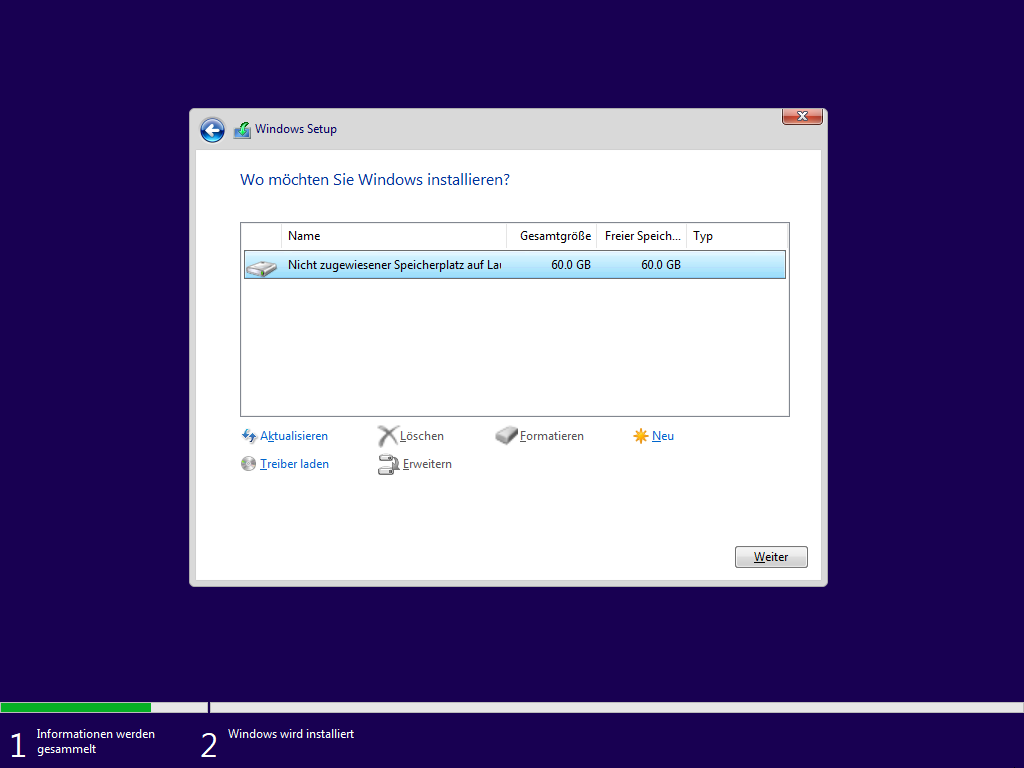Image resolution: width=1024 pixels, height=768 pixels.
Task: Click the Neu link text
Action: [x=663, y=436]
